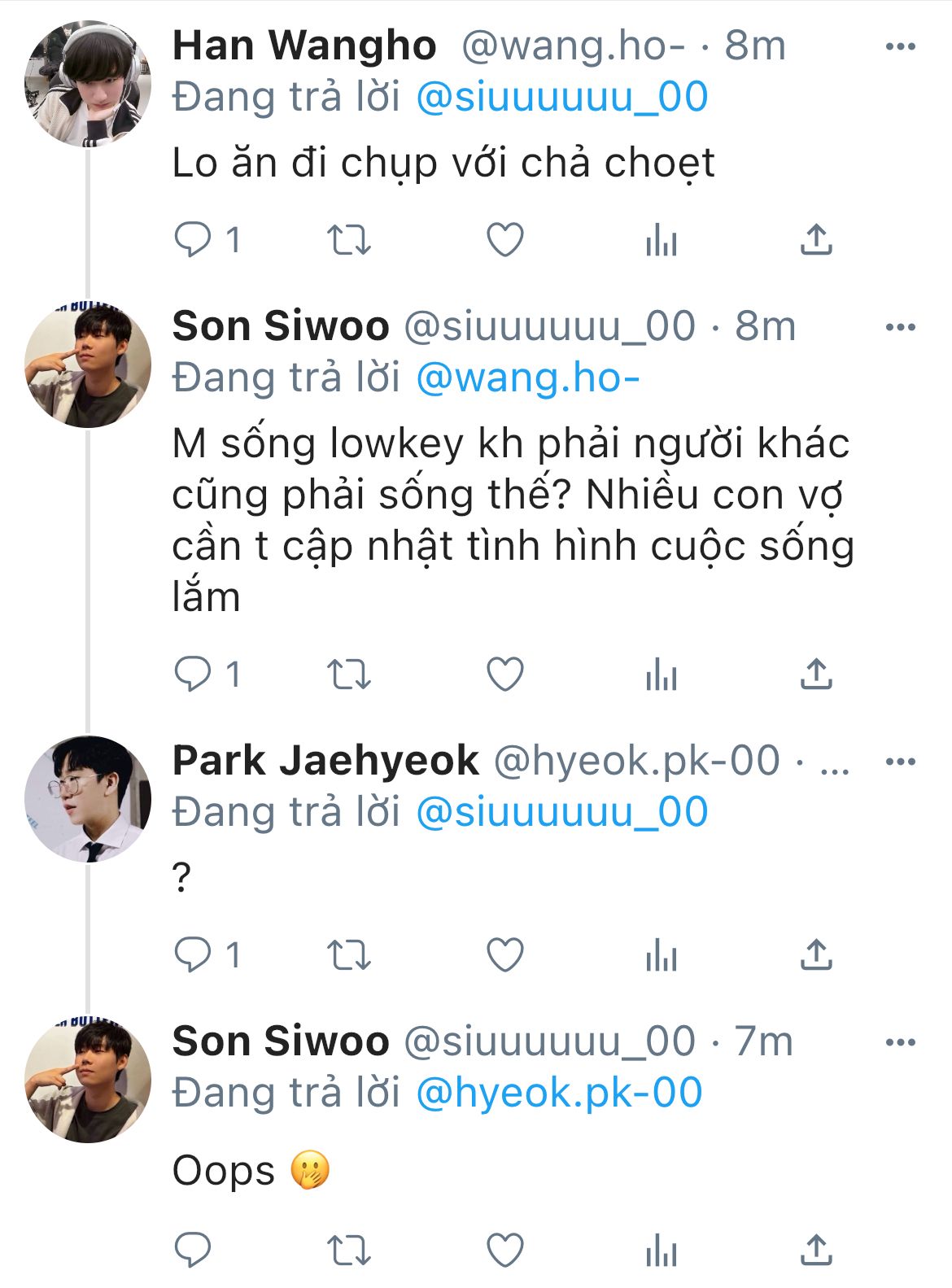Retweet Han Wangho's reply
952x1288 pixels.
(348, 241)
